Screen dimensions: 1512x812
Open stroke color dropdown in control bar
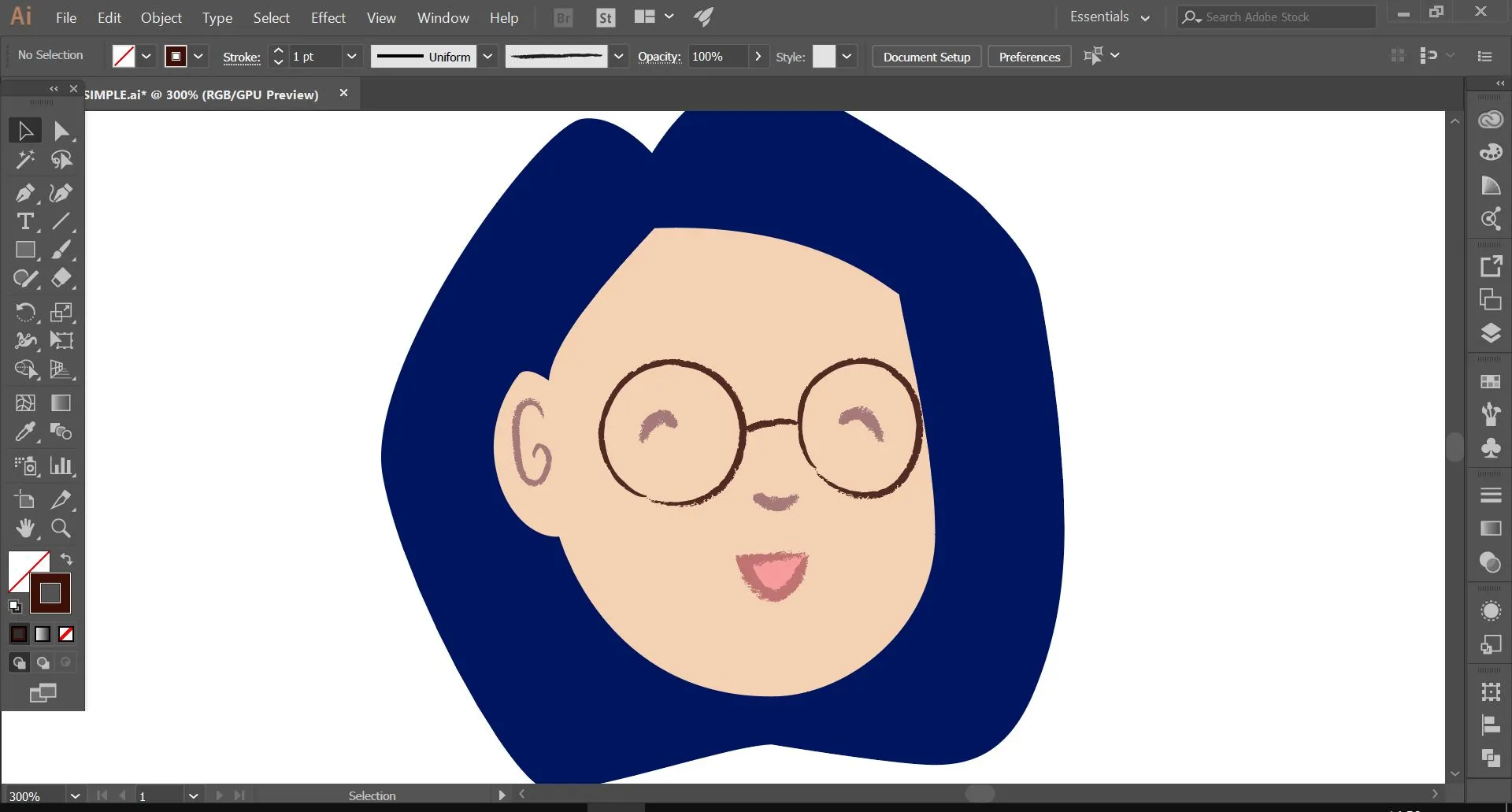[x=198, y=56]
